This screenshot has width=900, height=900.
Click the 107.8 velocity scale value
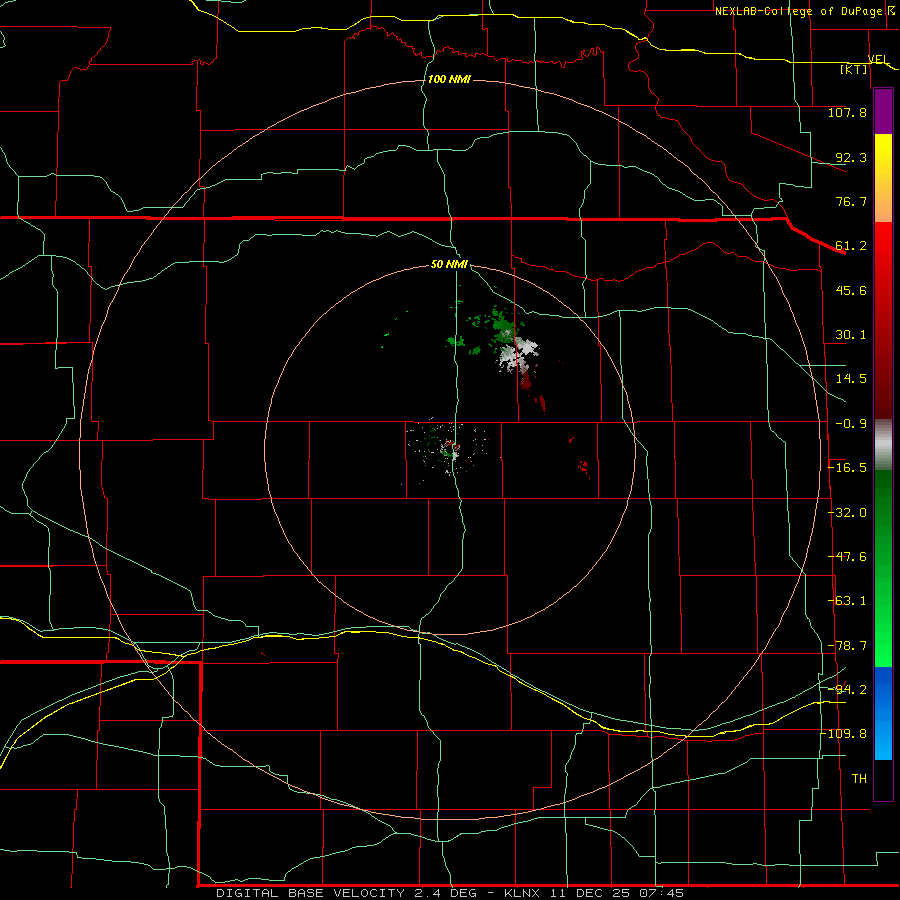pyautogui.click(x=847, y=112)
